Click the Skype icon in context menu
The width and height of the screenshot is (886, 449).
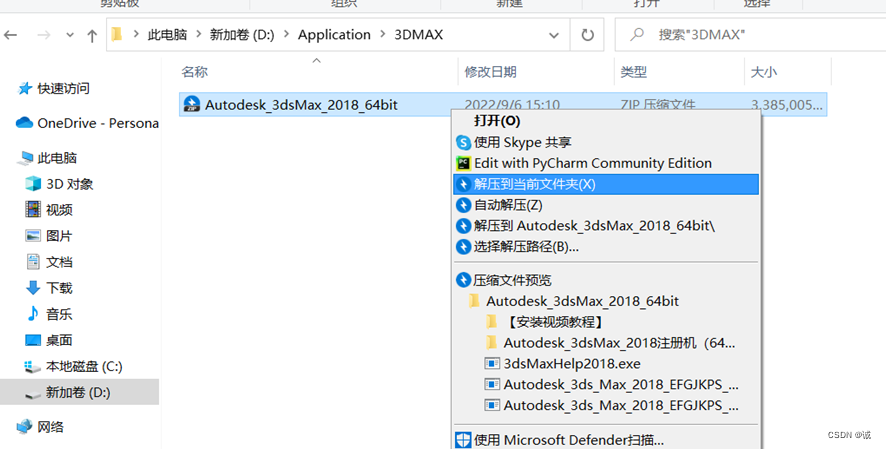point(463,142)
